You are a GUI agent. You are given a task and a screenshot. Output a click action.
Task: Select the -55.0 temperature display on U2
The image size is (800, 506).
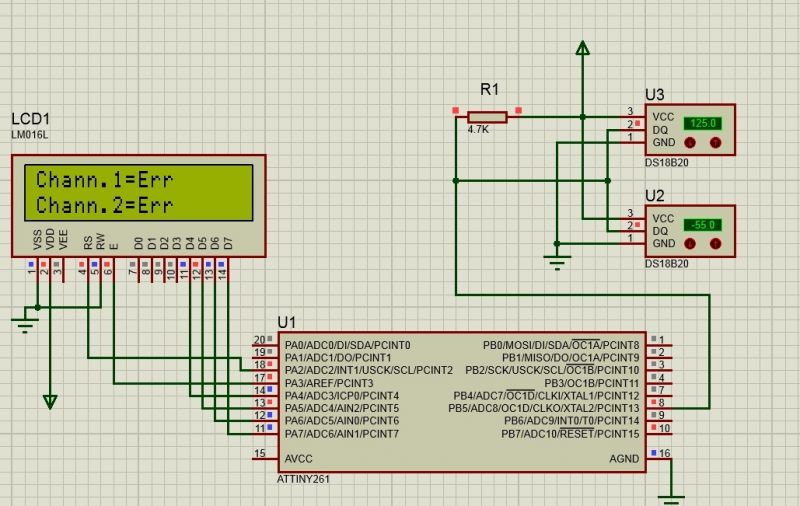tap(701, 224)
